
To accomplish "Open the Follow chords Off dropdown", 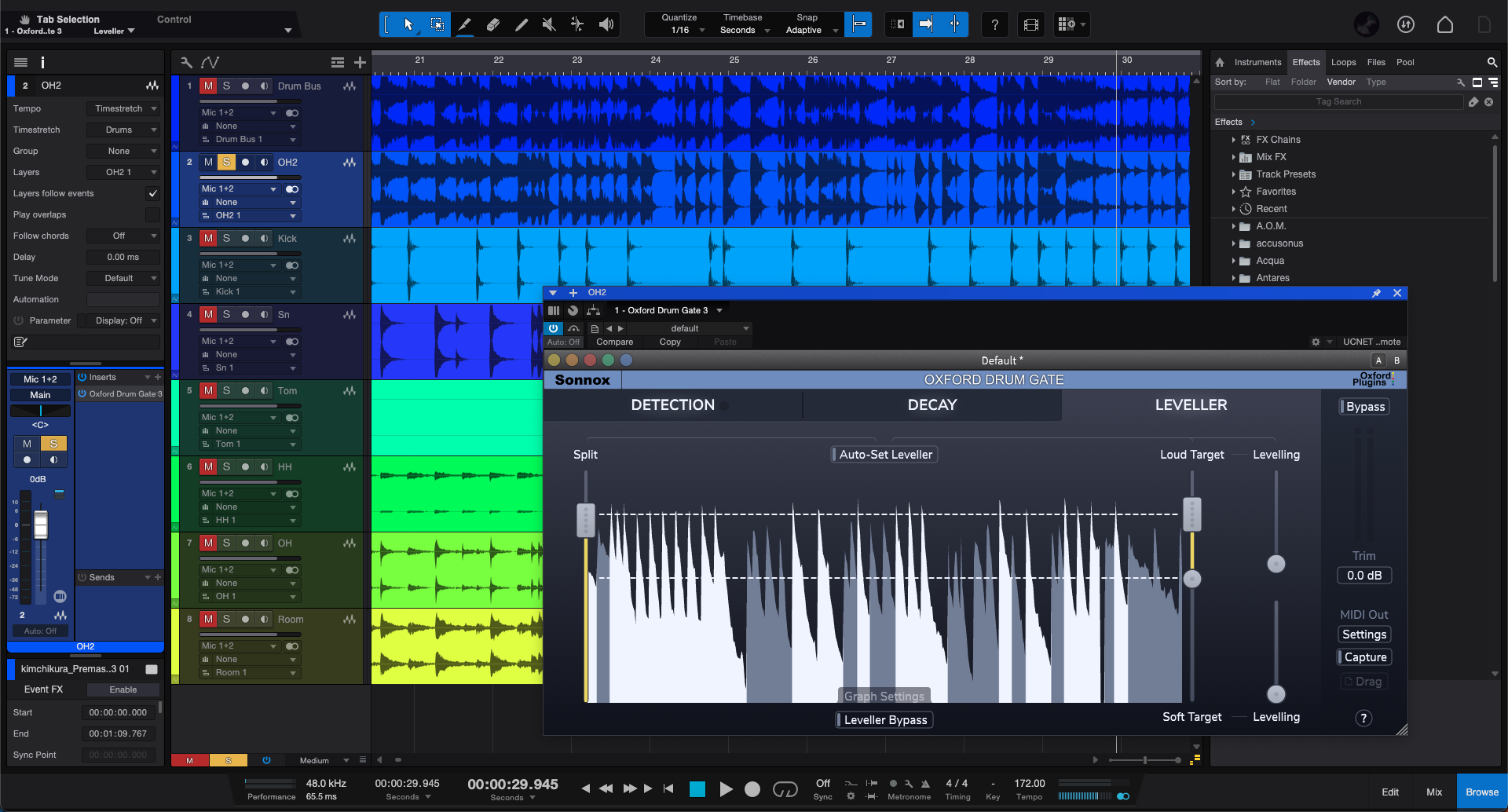I will pos(123,236).
